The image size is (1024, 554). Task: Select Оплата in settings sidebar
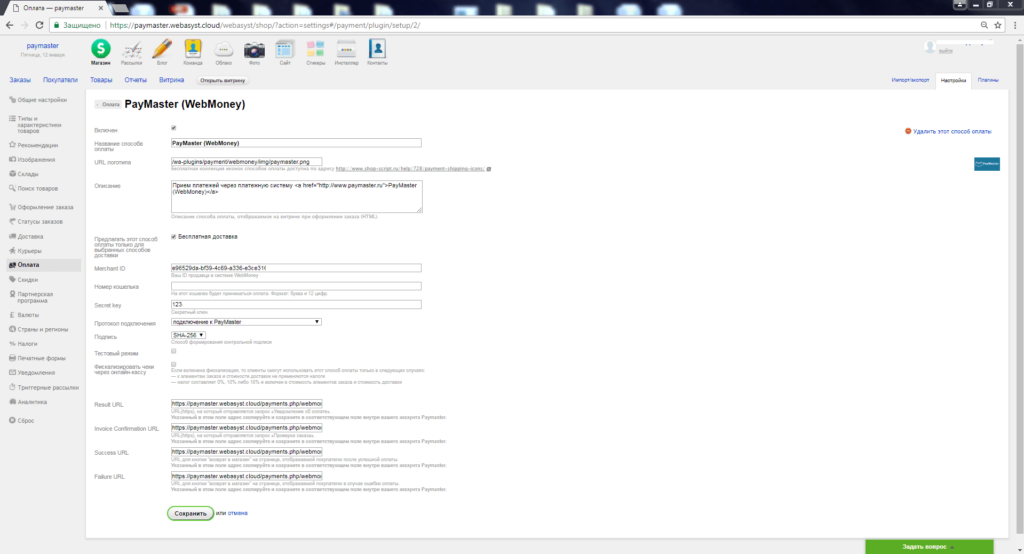coord(43,265)
